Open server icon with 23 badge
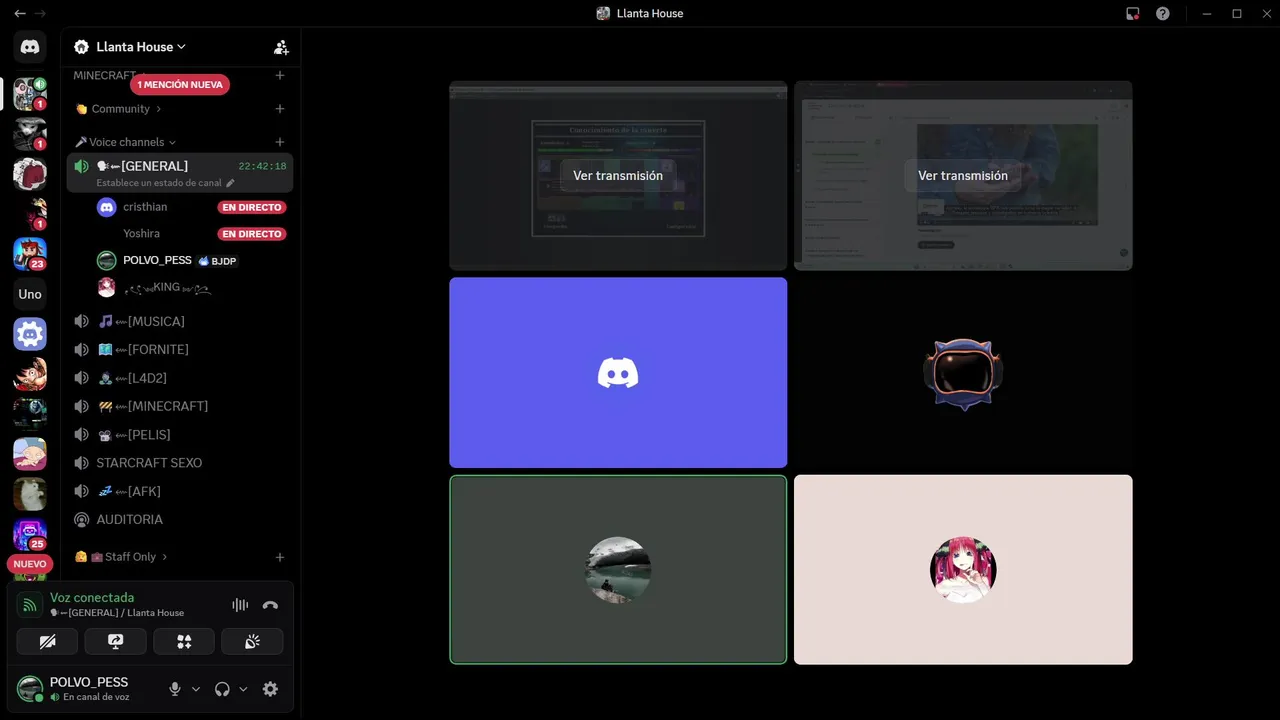 [x=30, y=254]
